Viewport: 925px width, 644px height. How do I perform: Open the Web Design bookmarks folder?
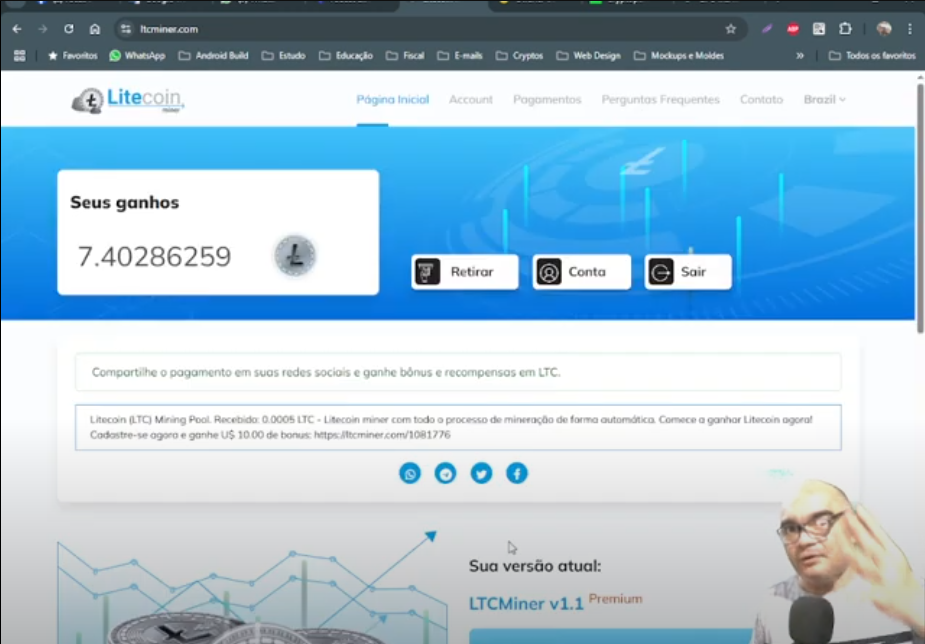(589, 55)
